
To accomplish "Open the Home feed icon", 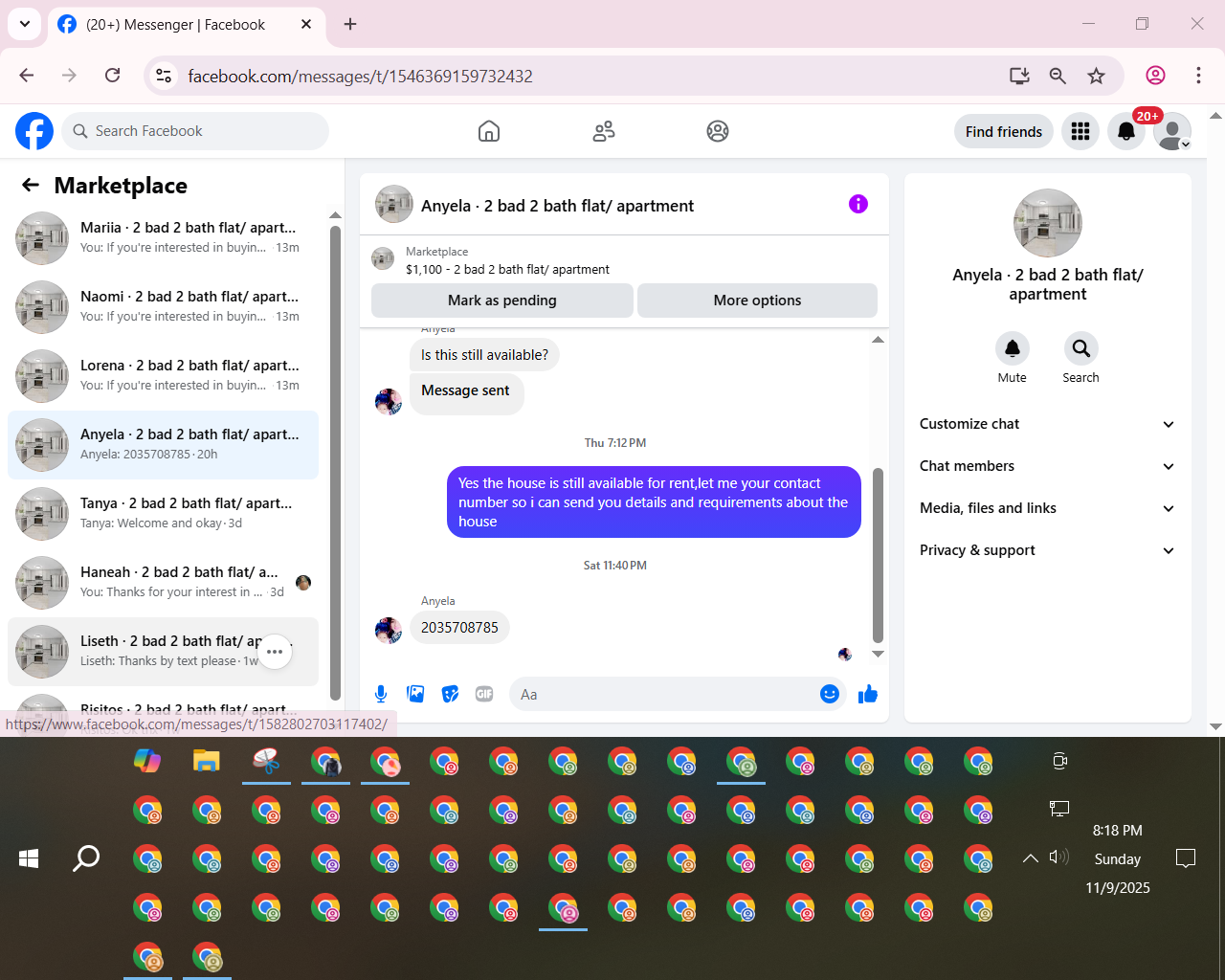I will [489, 131].
